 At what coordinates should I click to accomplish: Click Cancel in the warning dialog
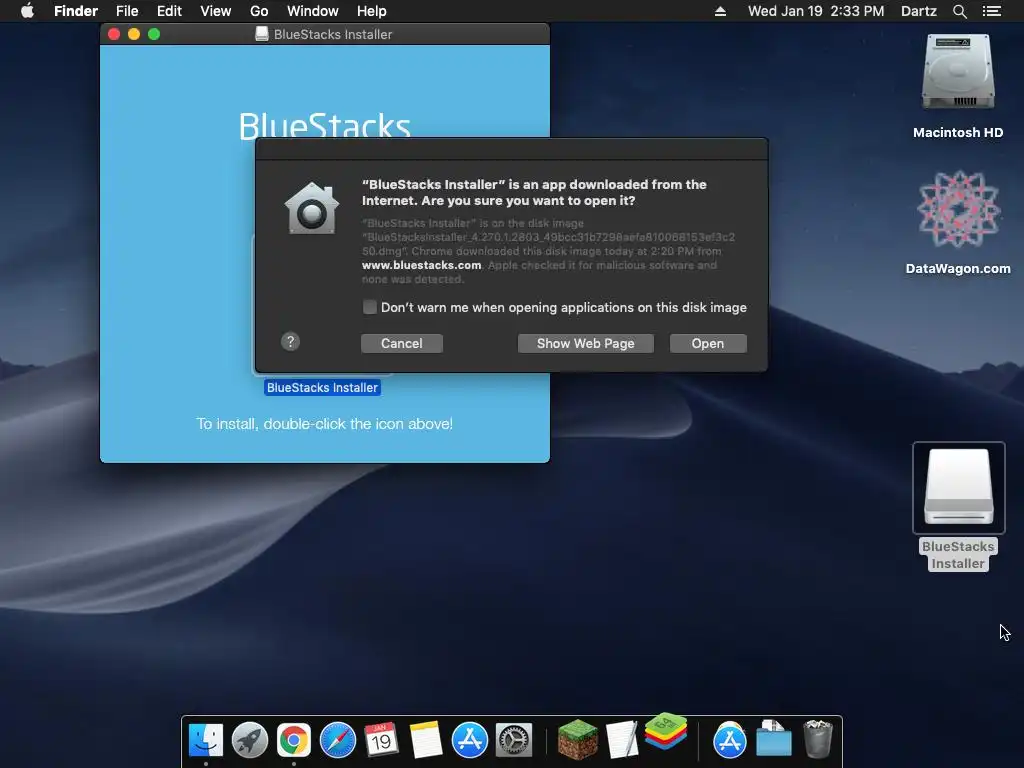tap(402, 344)
